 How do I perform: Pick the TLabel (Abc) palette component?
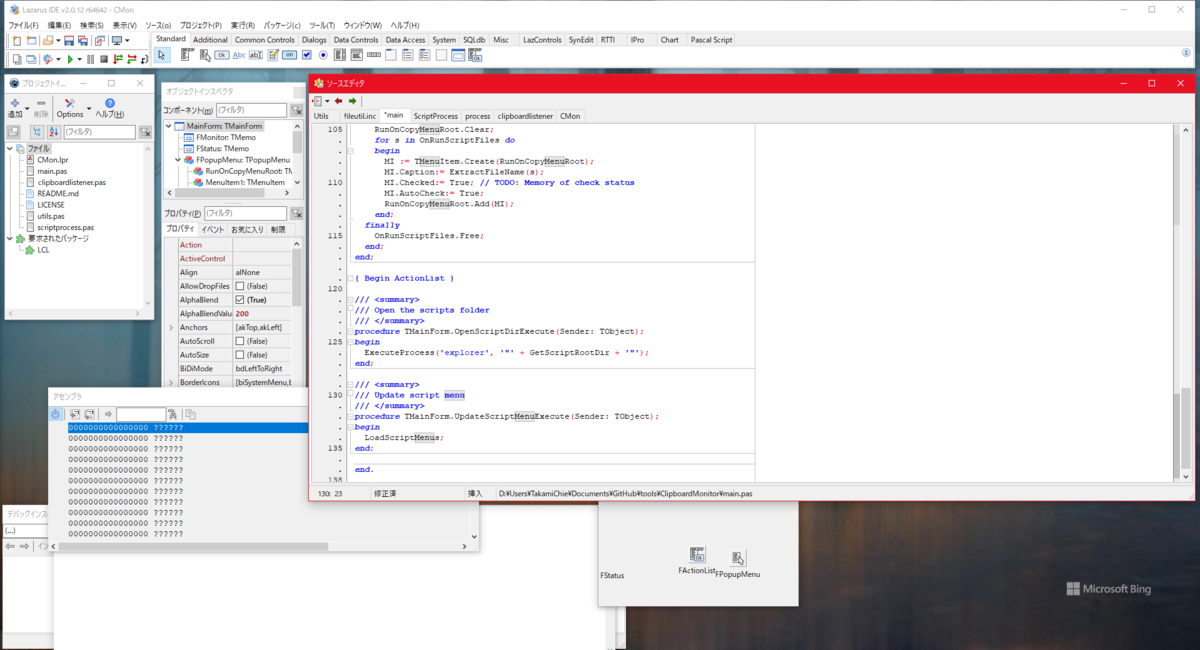click(x=239, y=55)
